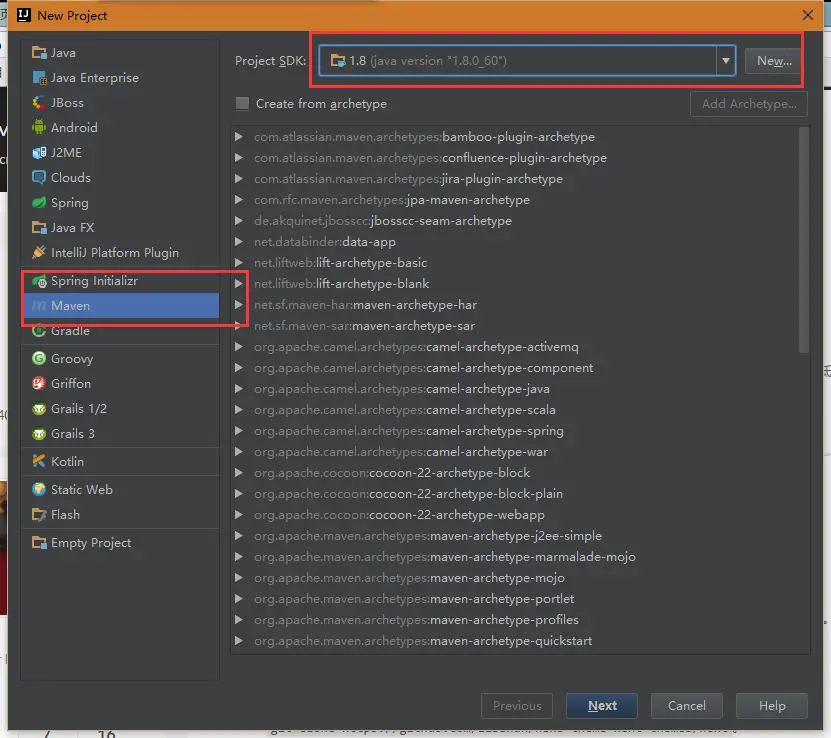Select the camel-archetype-spring row
This screenshot has height=738, width=831.
(x=515, y=431)
